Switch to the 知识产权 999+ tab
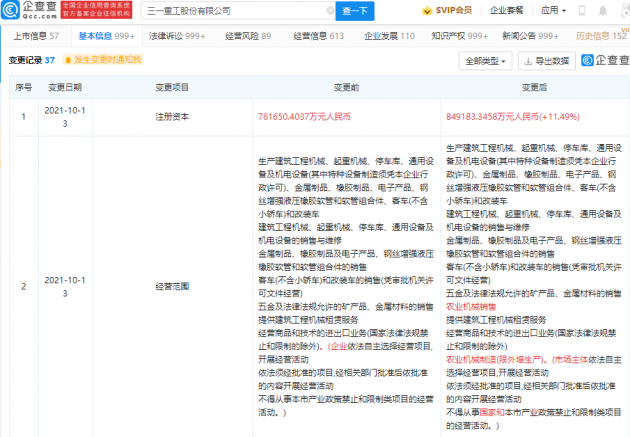The image size is (630, 437). [x=460, y=36]
